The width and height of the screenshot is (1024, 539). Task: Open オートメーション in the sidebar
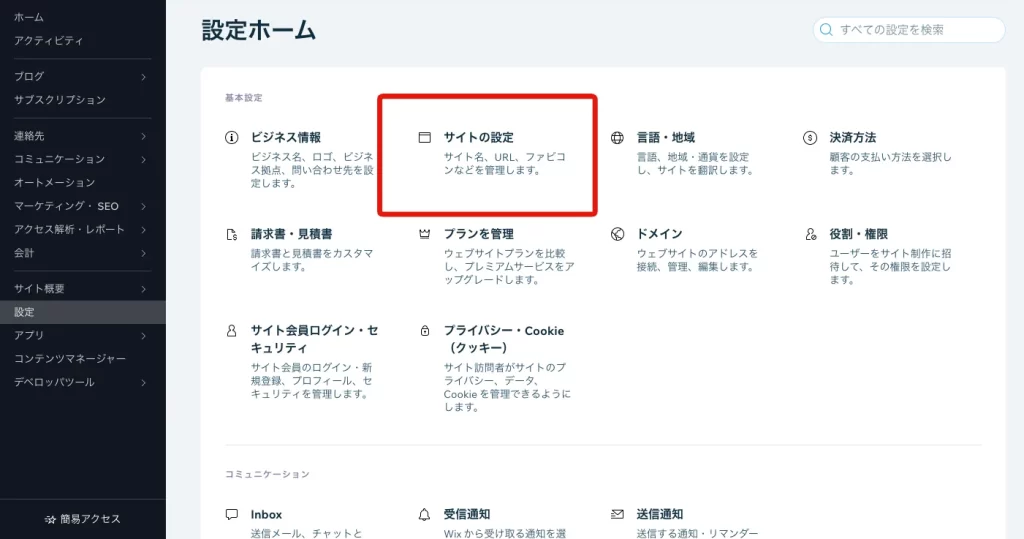tap(54, 183)
